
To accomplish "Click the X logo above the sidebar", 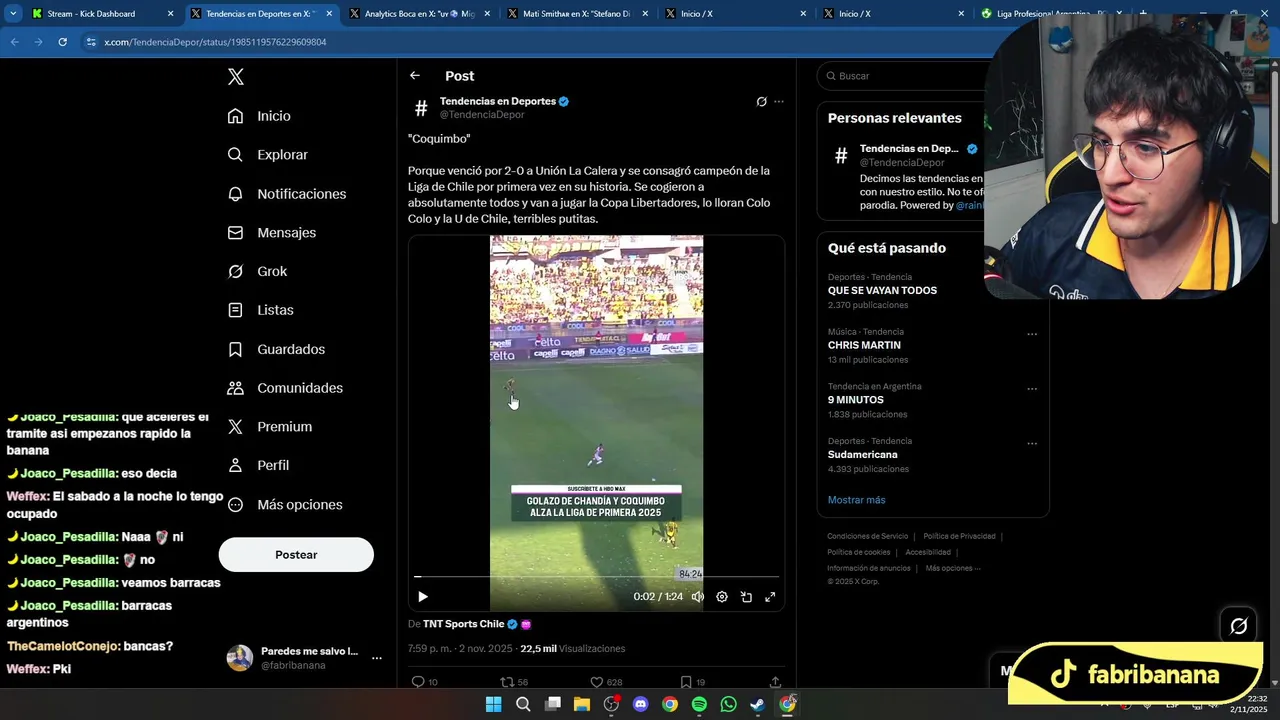I will click(235, 77).
